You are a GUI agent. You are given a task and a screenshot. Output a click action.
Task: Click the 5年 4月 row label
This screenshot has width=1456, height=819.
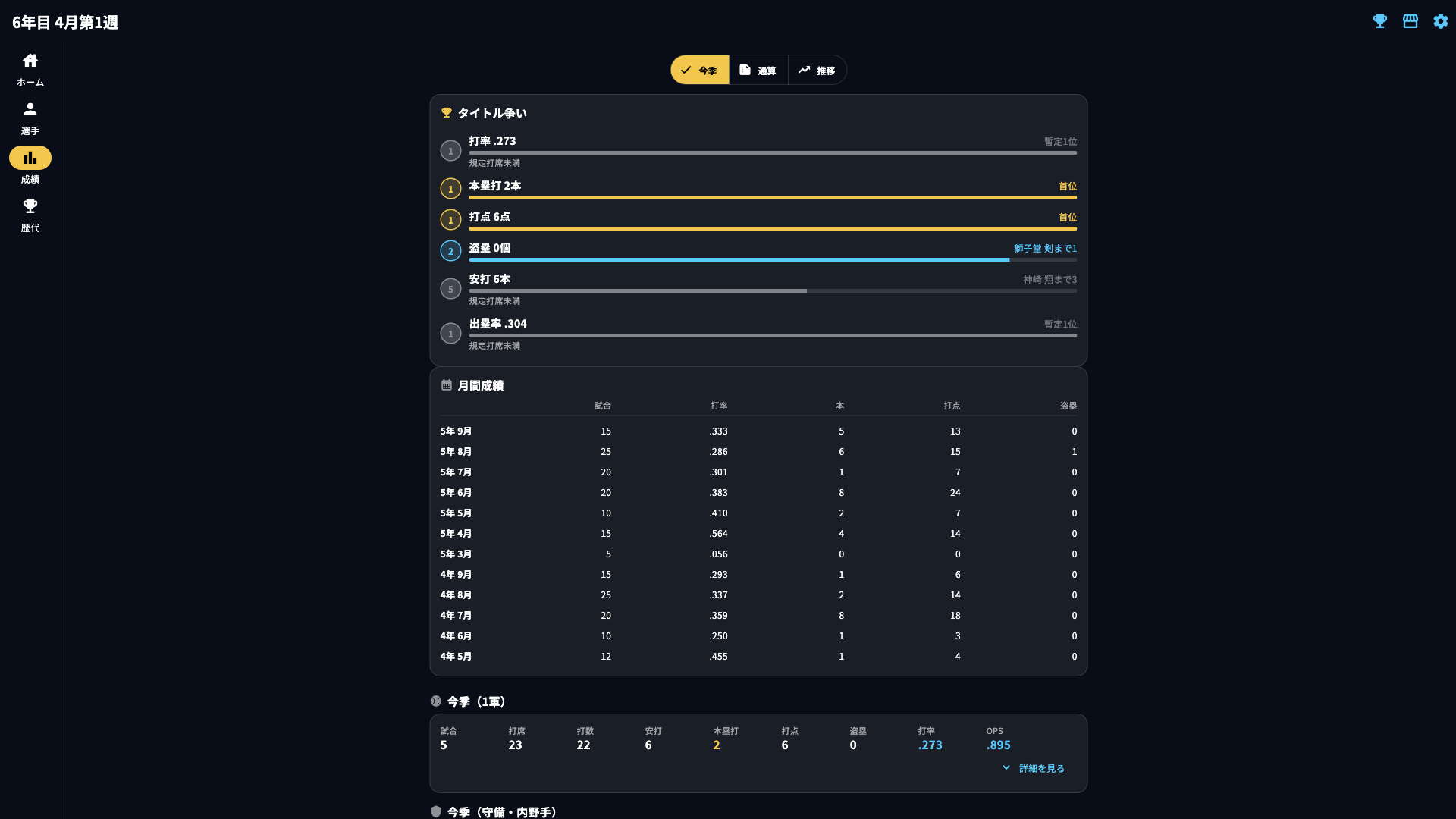coord(456,534)
